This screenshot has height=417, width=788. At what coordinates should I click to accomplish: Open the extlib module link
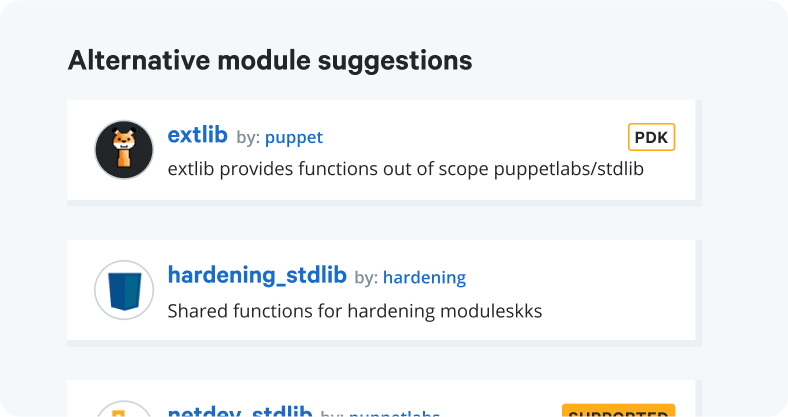[198, 135]
